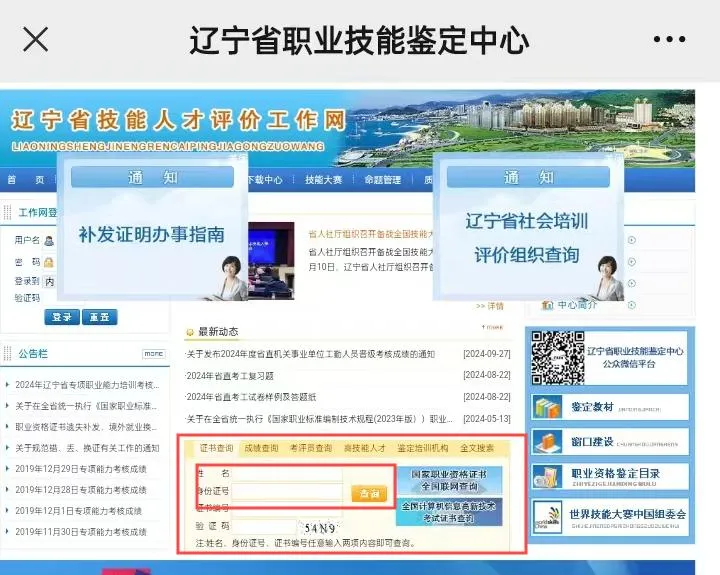Open 2024年省直考工复习题 news item
The width and height of the screenshot is (720, 575).
(230, 376)
